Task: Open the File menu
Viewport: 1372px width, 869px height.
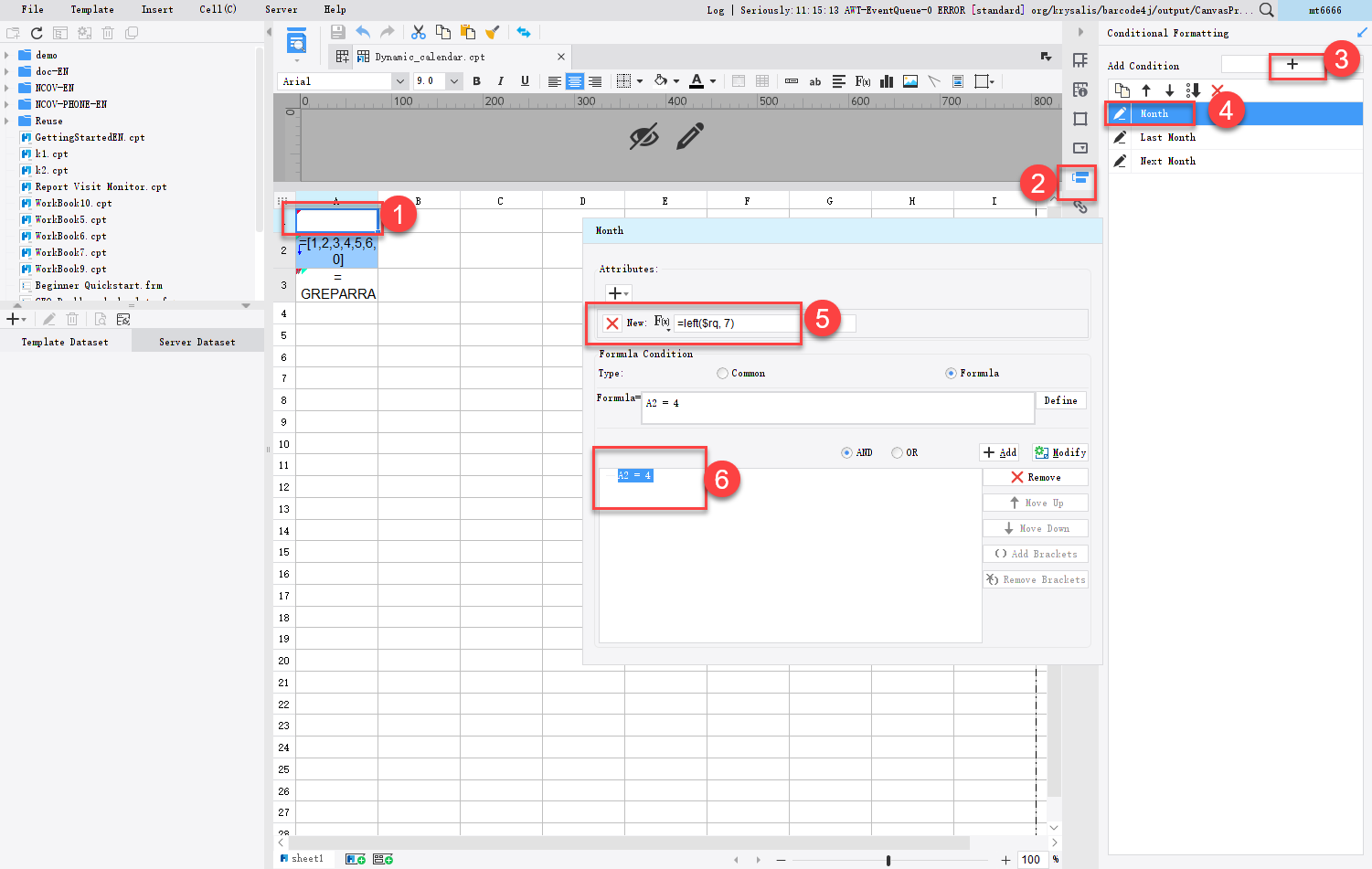Action: 33,10
